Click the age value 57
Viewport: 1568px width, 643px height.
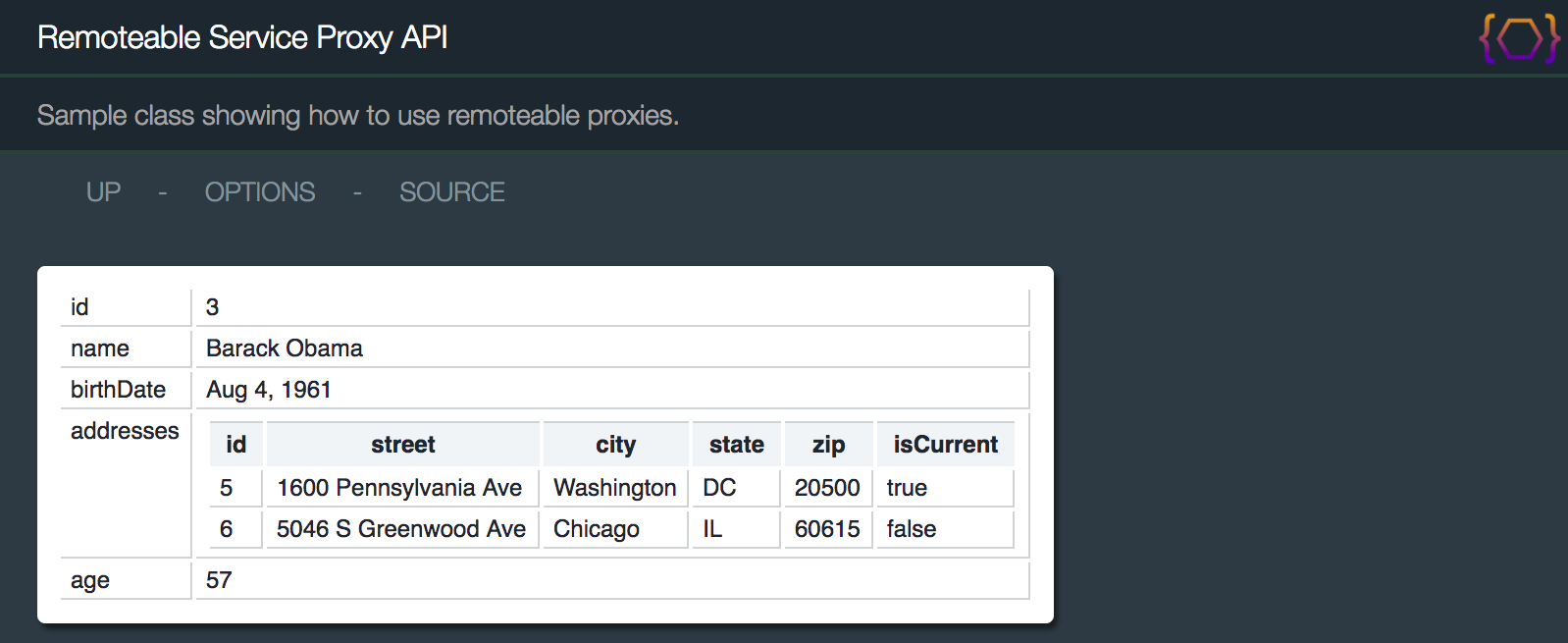point(219,580)
